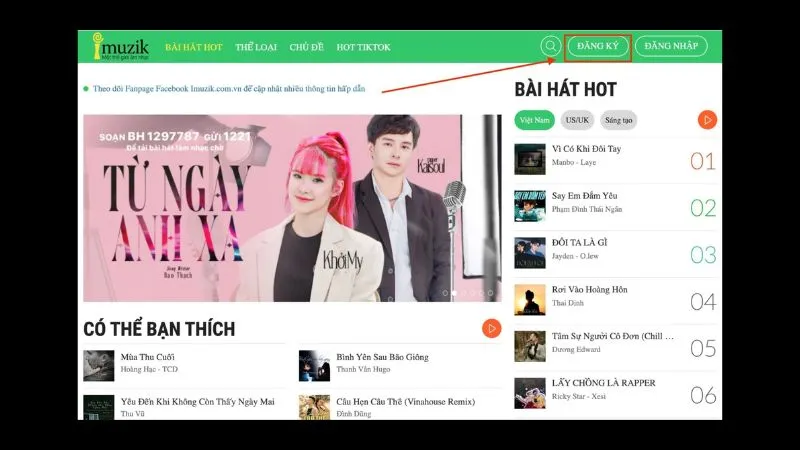Select the Việt Nam chart tab
800x450 pixels.
point(534,120)
